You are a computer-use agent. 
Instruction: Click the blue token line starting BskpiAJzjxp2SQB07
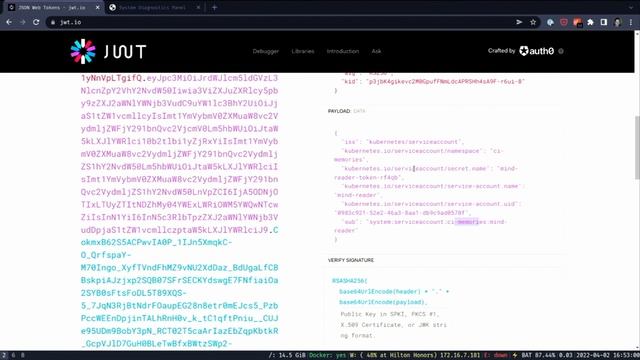click(x=180, y=280)
